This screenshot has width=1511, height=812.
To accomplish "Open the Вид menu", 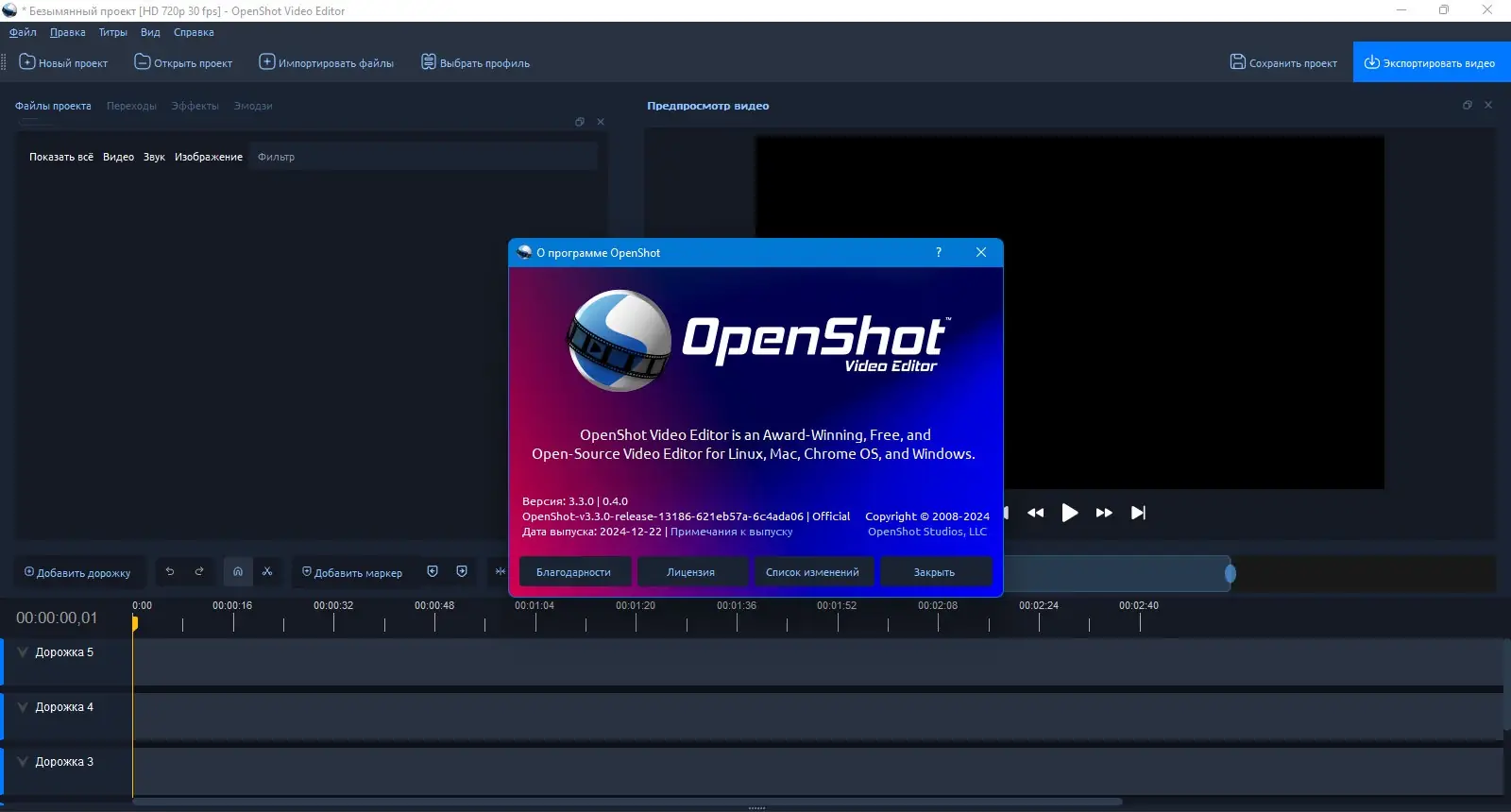I will point(150,32).
